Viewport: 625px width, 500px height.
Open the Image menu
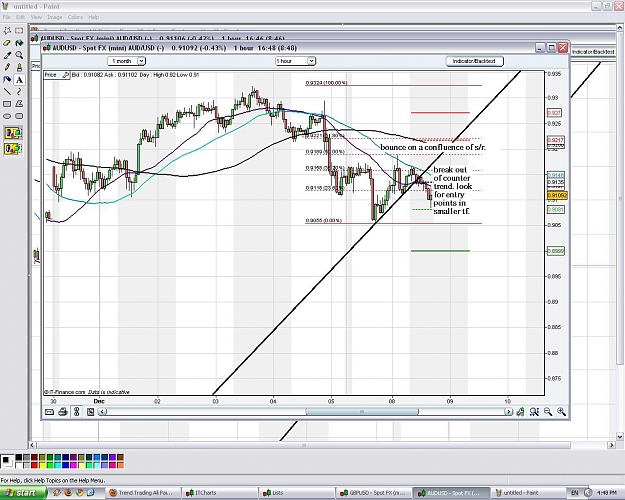[x=55, y=17]
